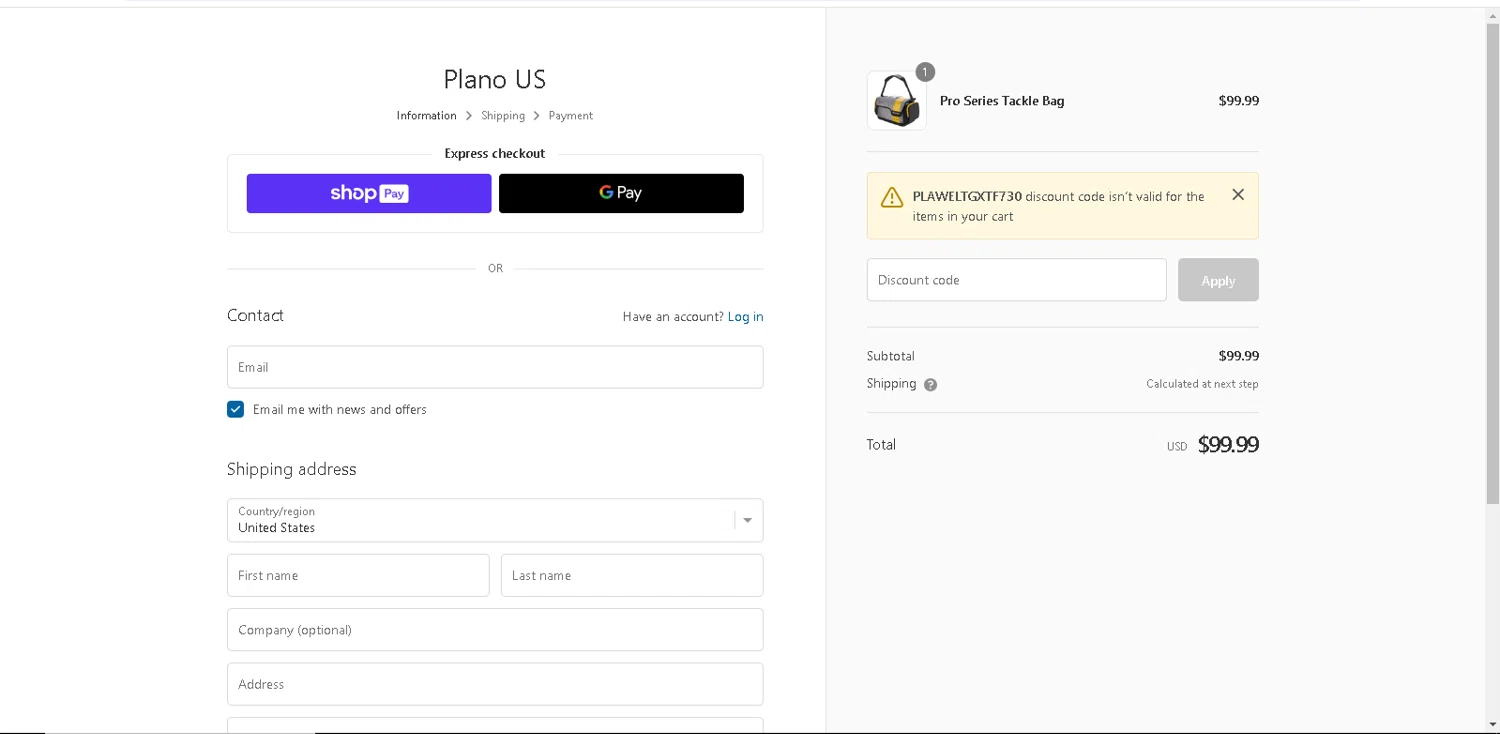This screenshot has height=734, width=1500.
Task: Click the warning triangle icon in discount notice
Action: (x=891, y=198)
